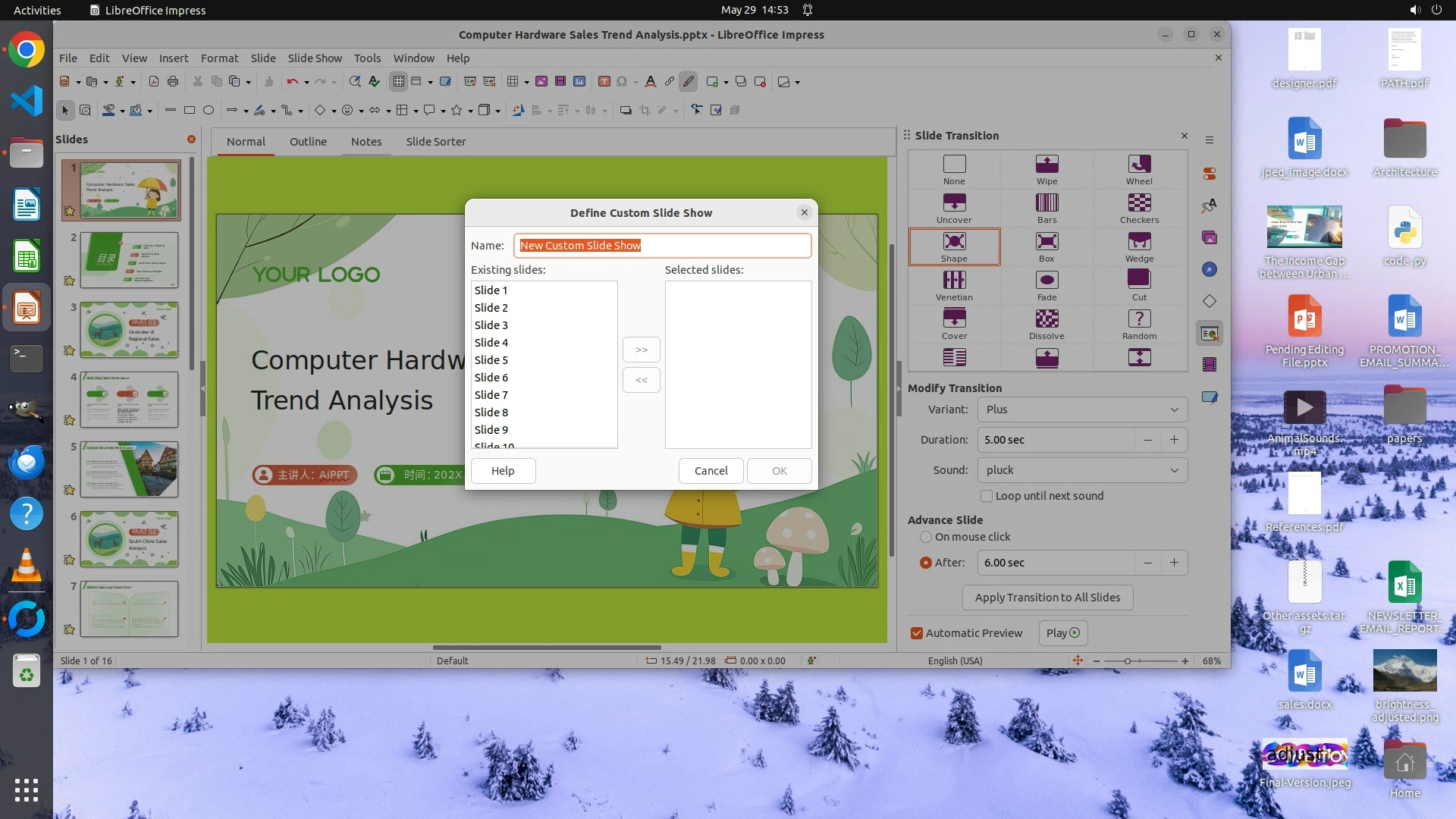
Task: Enable Loop until next sound
Action: pyautogui.click(x=987, y=496)
